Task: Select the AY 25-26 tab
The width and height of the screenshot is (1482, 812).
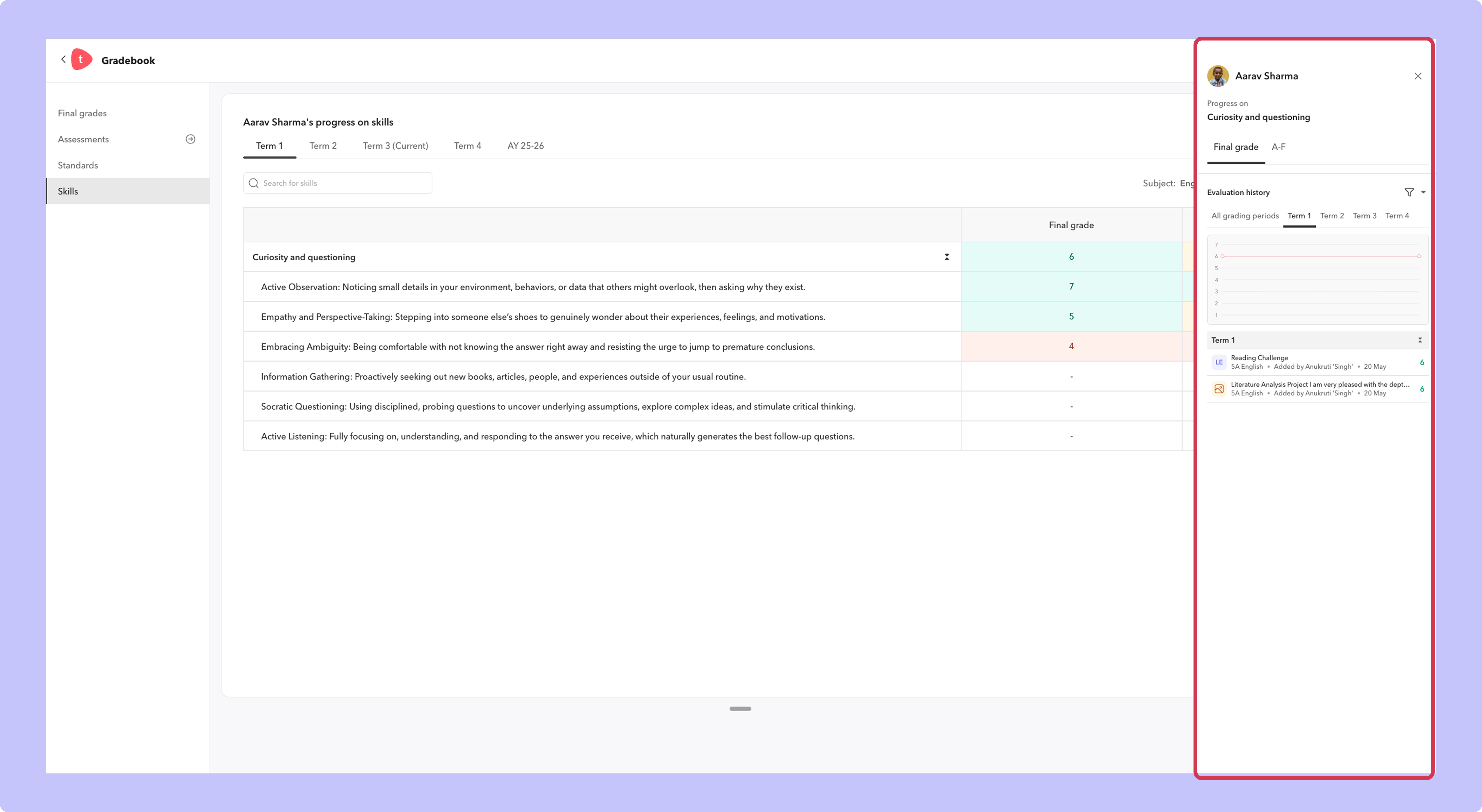Action: (525, 145)
